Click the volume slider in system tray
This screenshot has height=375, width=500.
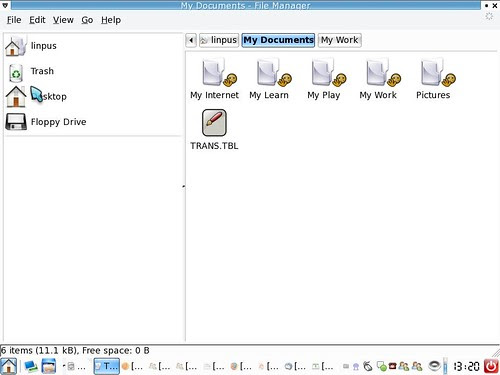(445, 366)
